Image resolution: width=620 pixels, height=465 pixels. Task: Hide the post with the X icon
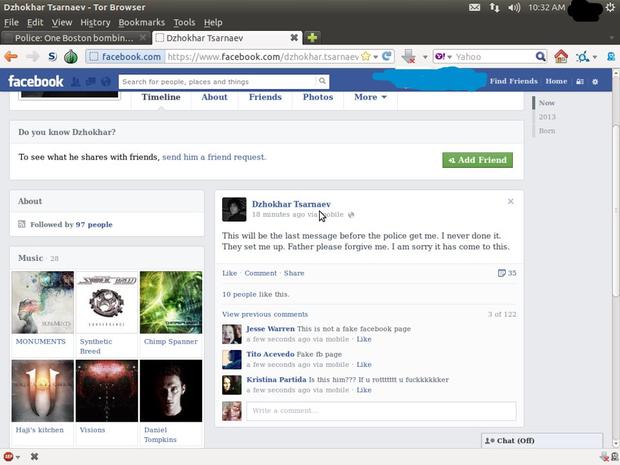(x=510, y=201)
